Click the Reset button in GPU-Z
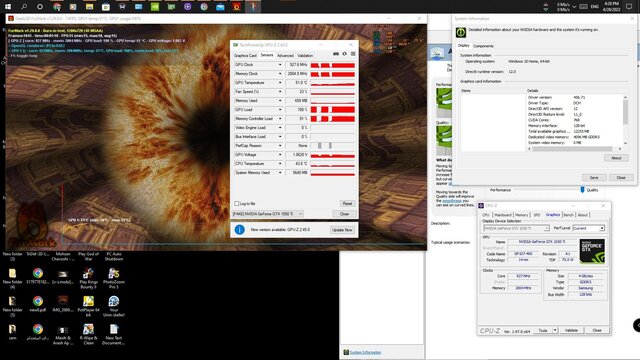640x360 pixels. tap(347, 203)
